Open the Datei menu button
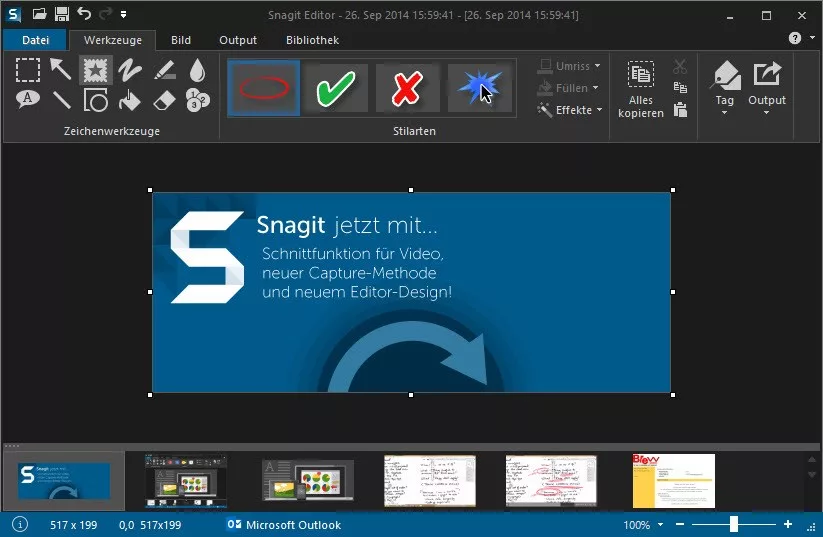 pyautogui.click(x=34, y=40)
